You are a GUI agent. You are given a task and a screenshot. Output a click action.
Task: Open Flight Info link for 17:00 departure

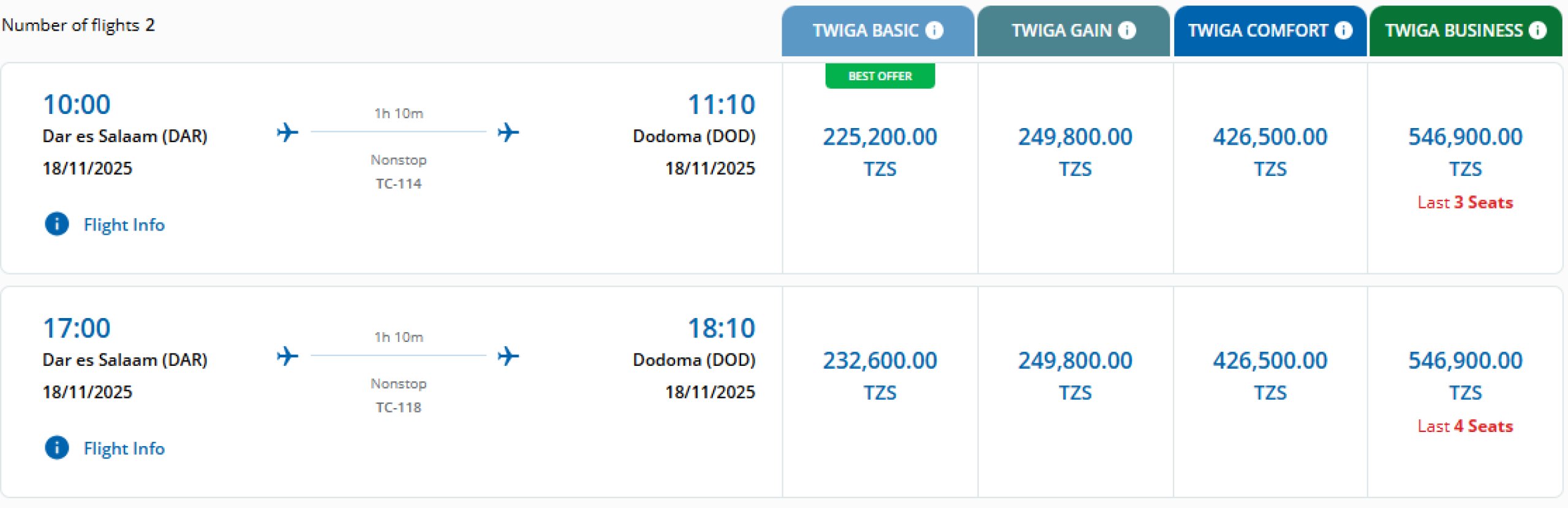point(124,449)
